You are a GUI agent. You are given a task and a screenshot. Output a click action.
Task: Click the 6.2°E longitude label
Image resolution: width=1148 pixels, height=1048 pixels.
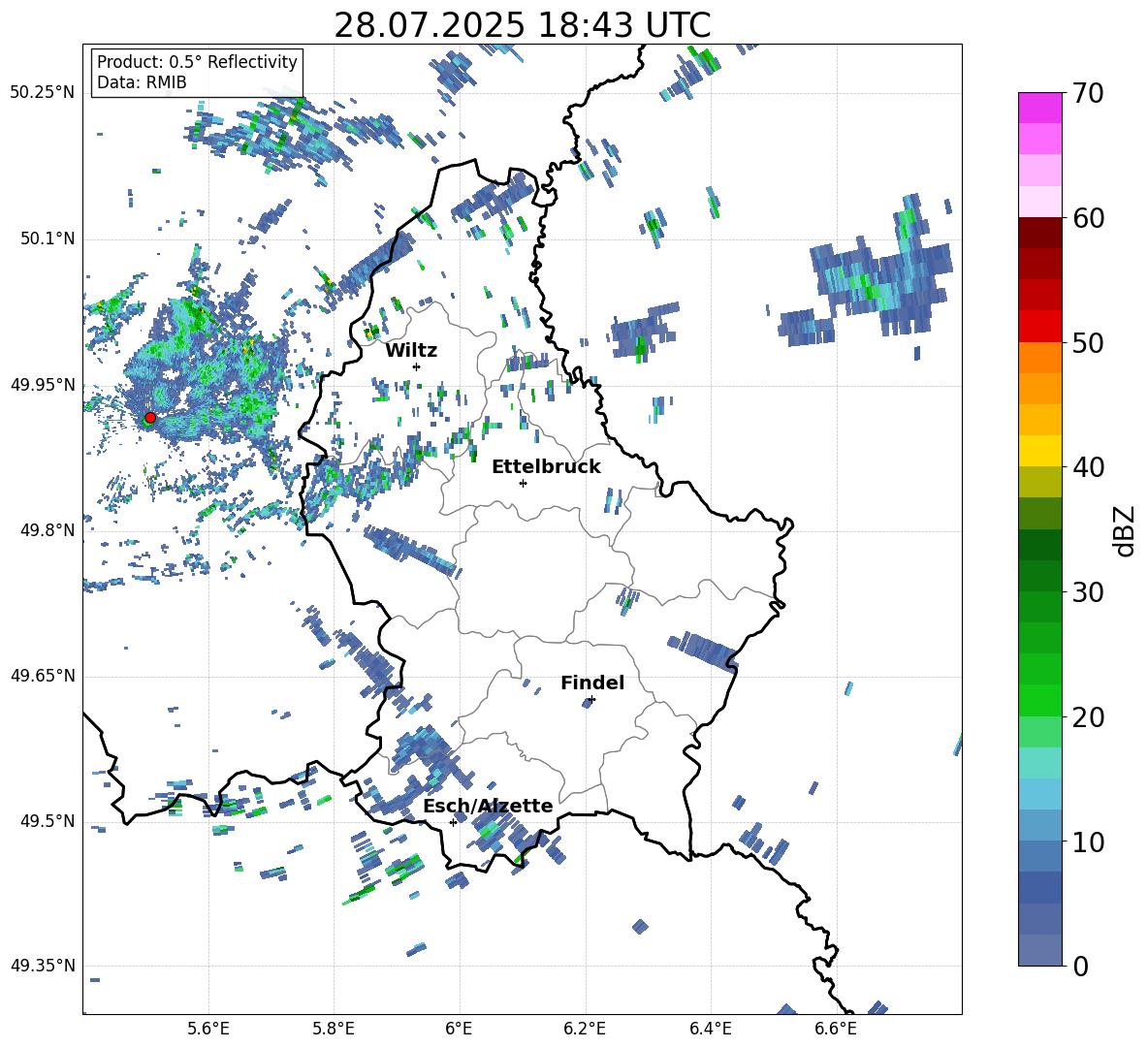[x=585, y=1029]
